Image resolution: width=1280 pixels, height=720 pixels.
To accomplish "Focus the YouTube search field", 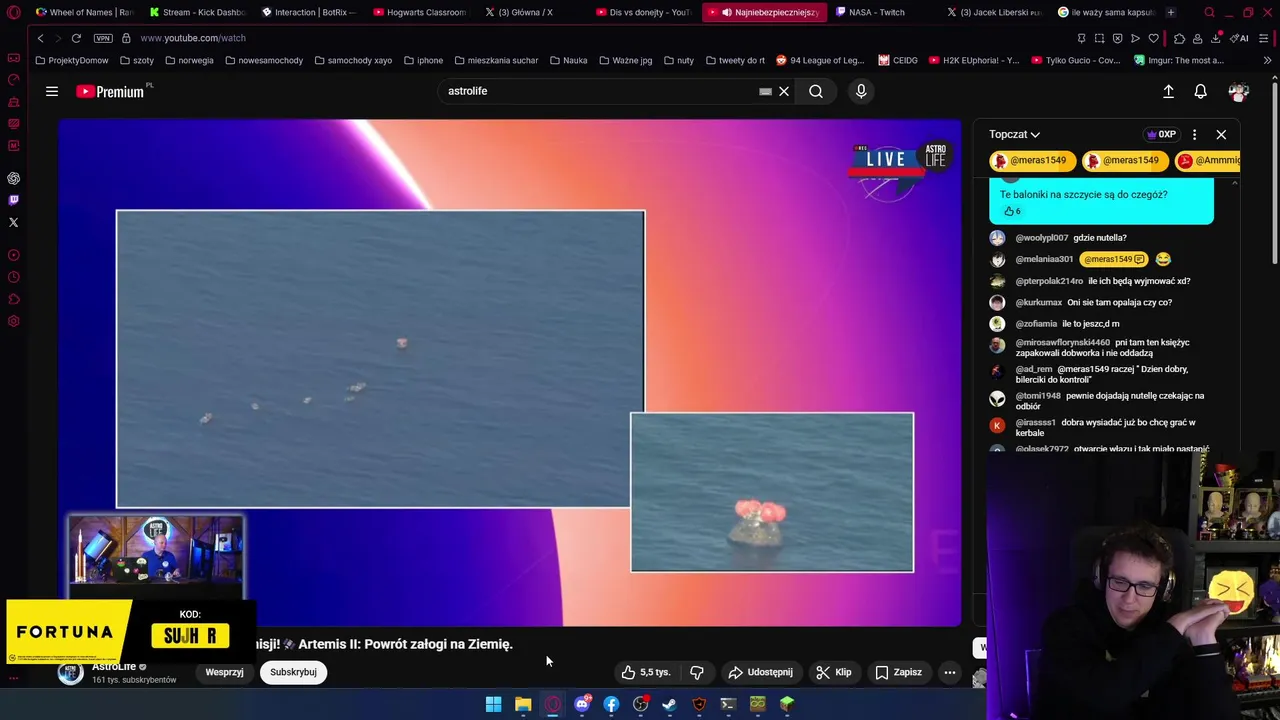I will 600,91.
